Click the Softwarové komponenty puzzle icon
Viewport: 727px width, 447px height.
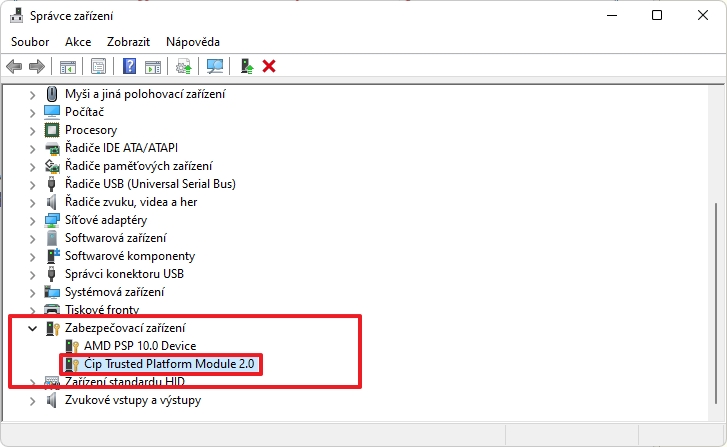click(53, 256)
